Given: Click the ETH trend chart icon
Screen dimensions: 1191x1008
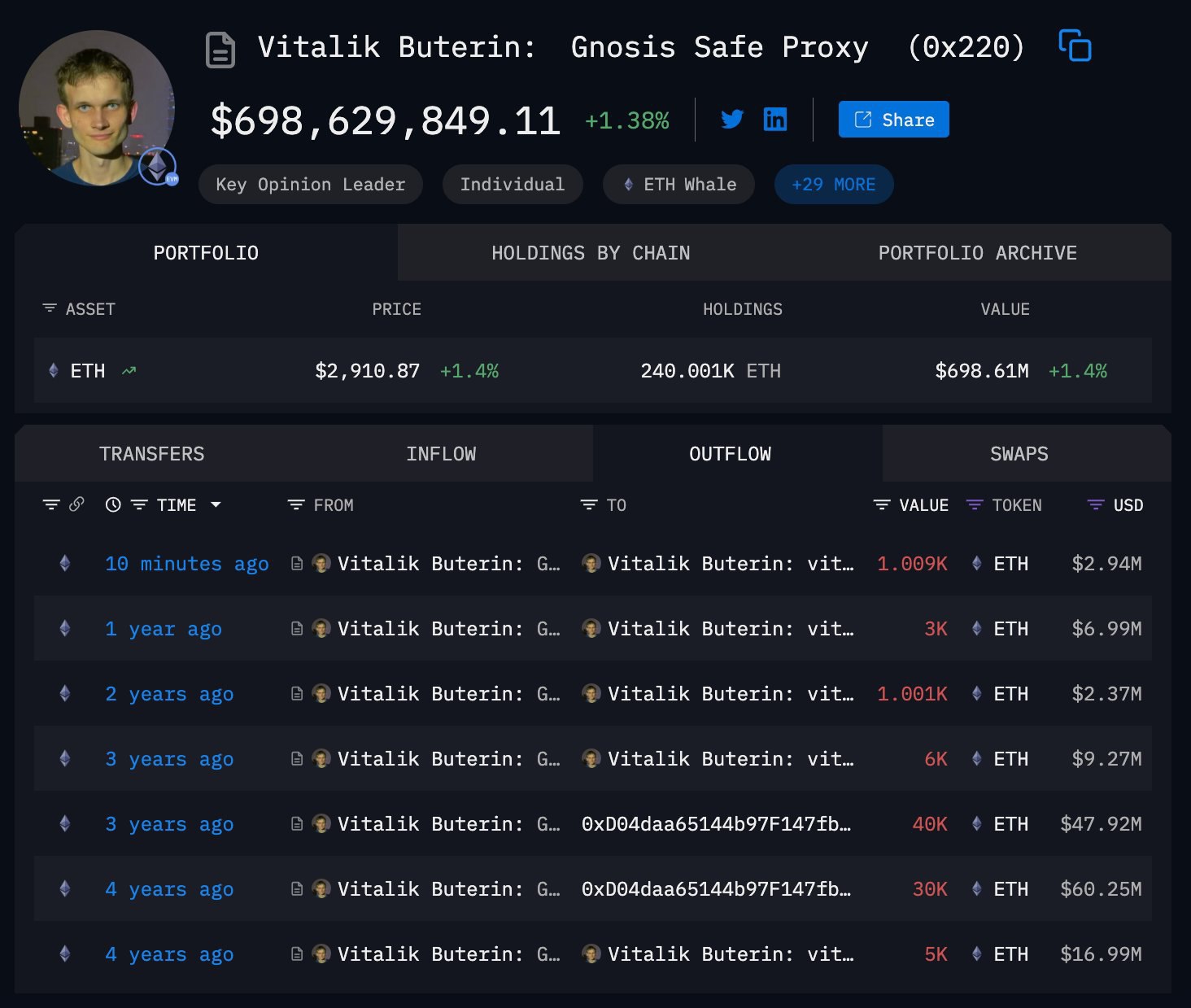Looking at the screenshot, I should click(x=129, y=371).
